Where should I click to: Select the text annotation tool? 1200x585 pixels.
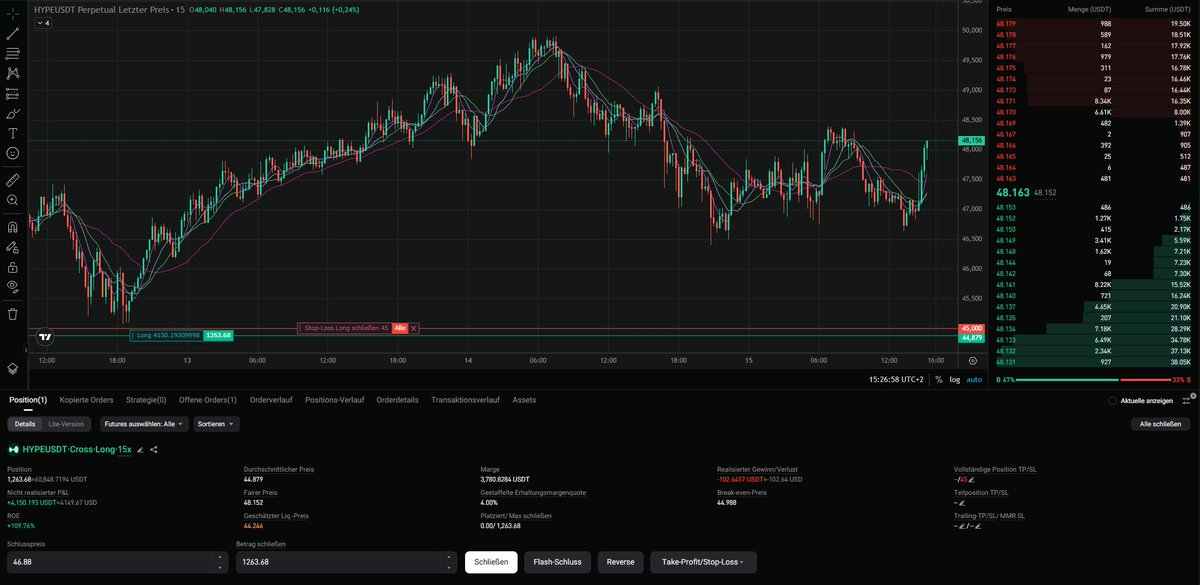[12, 133]
